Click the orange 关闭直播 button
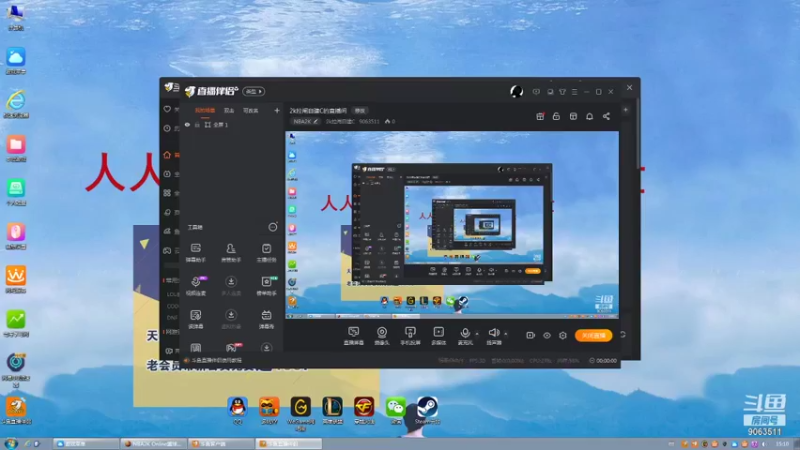The height and width of the screenshot is (450, 800). coord(593,335)
